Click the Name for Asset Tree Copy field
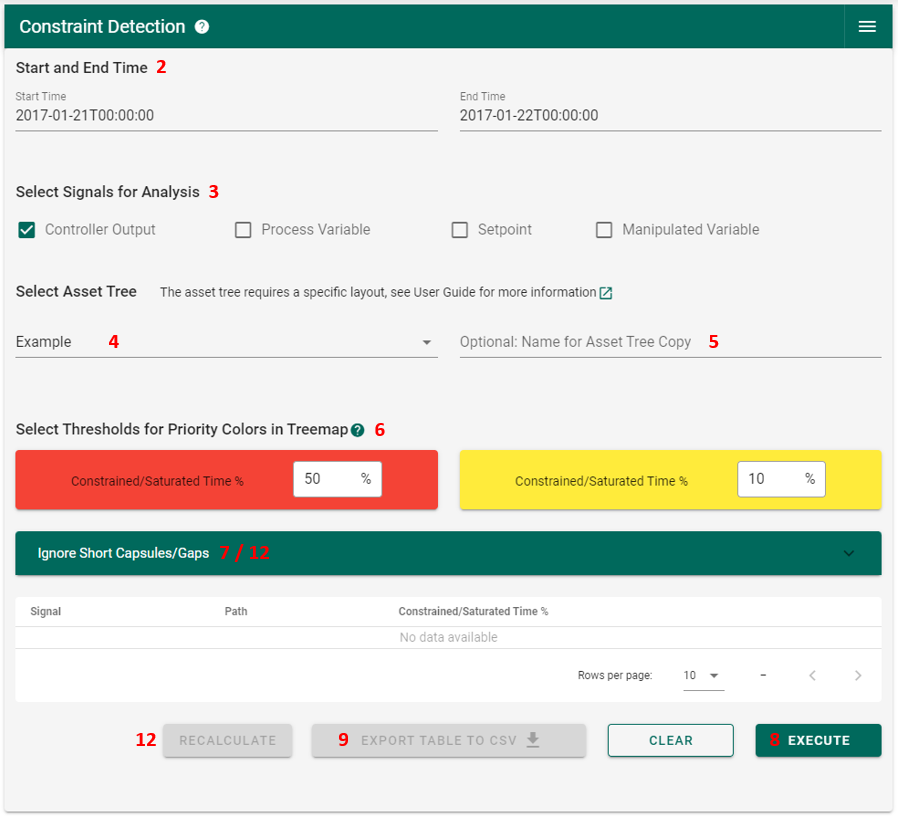This screenshot has width=898, height=816. pos(670,342)
